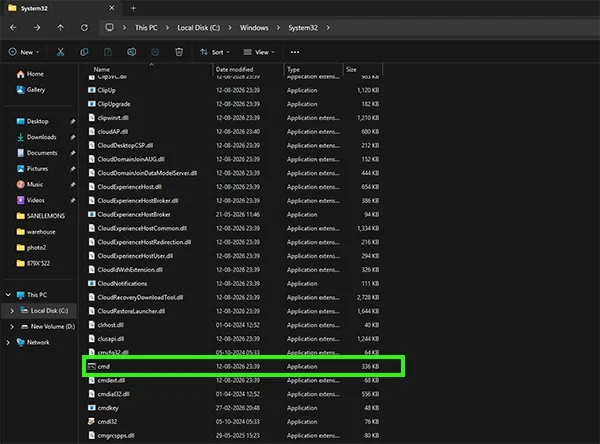This screenshot has width=600, height=444.
Task: Open the New dropdown
Action: pyautogui.click(x=24, y=52)
